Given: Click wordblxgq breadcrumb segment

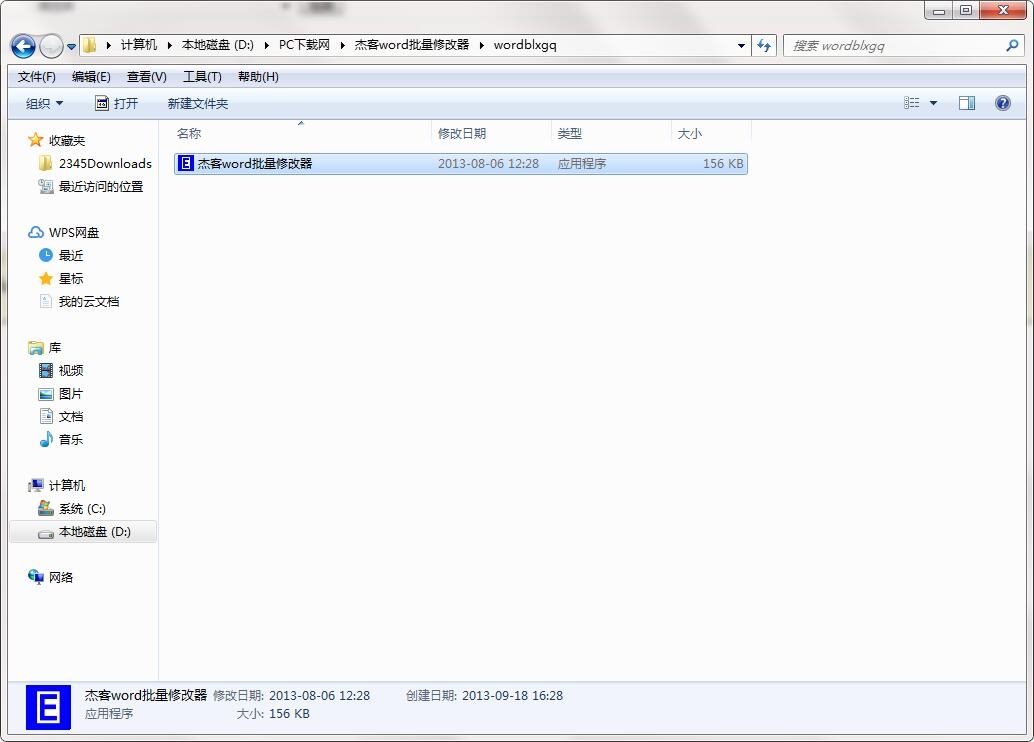Looking at the screenshot, I should [x=525, y=45].
